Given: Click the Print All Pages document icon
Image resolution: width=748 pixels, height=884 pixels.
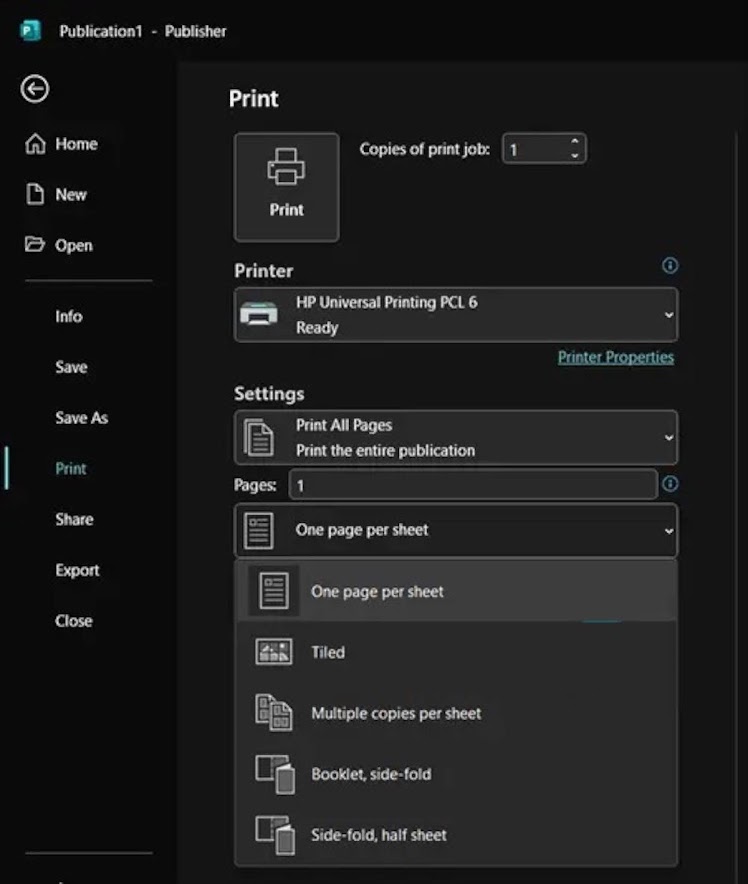Looking at the screenshot, I should pos(259,437).
